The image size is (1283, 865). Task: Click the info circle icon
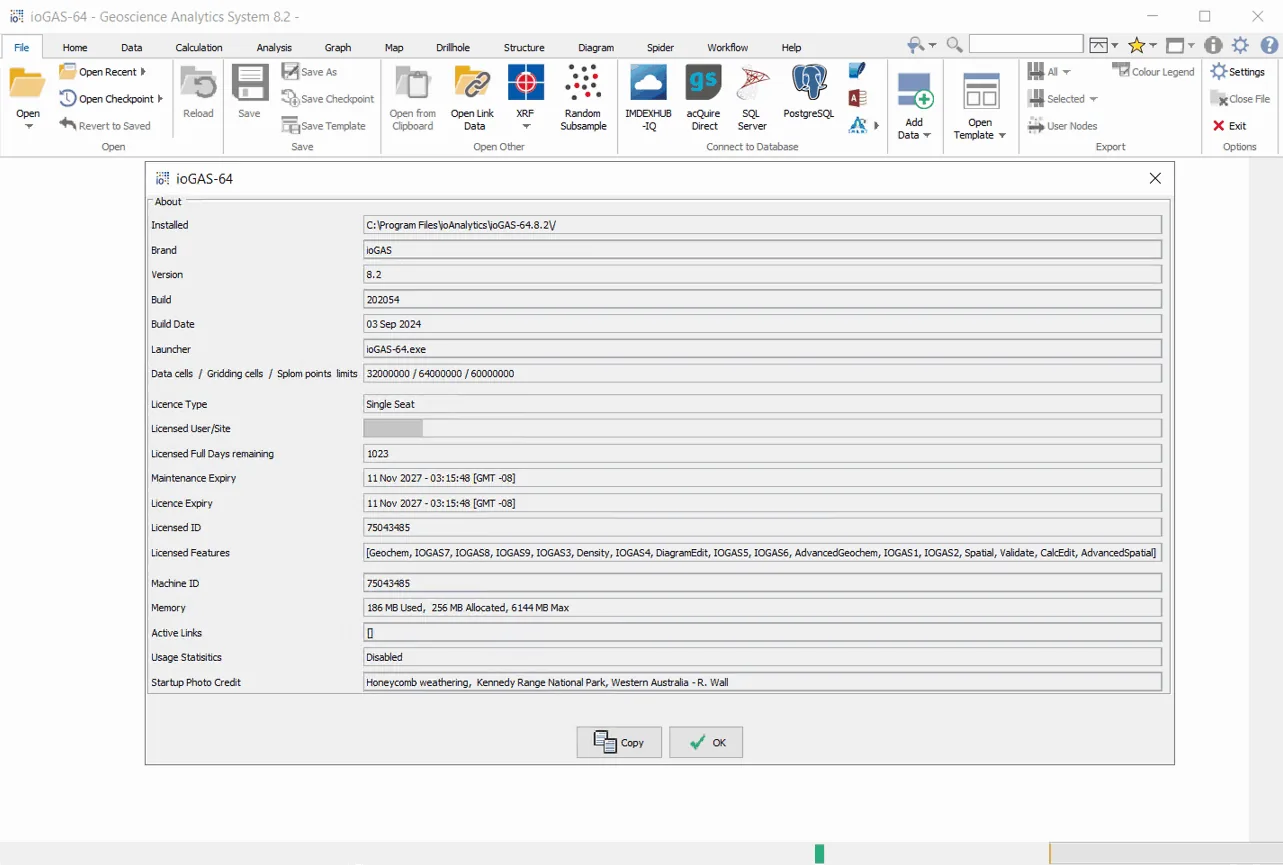[1213, 45]
